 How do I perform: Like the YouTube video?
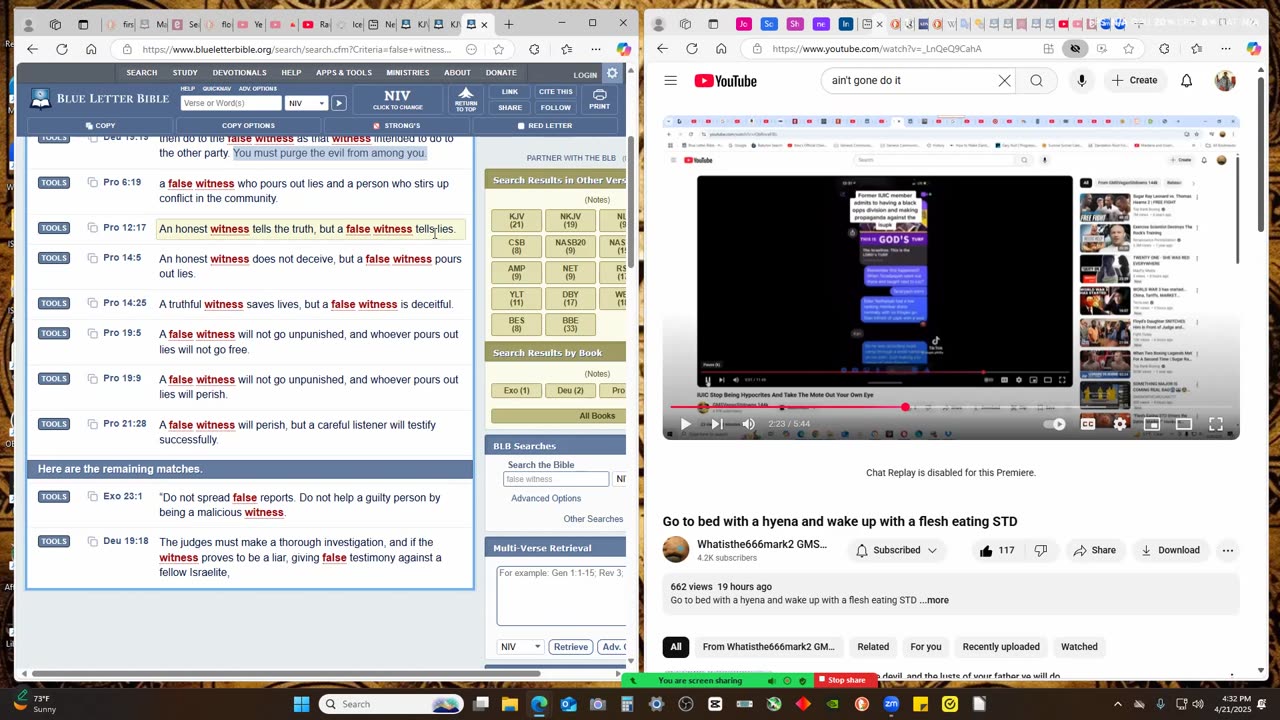pos(998,550)
